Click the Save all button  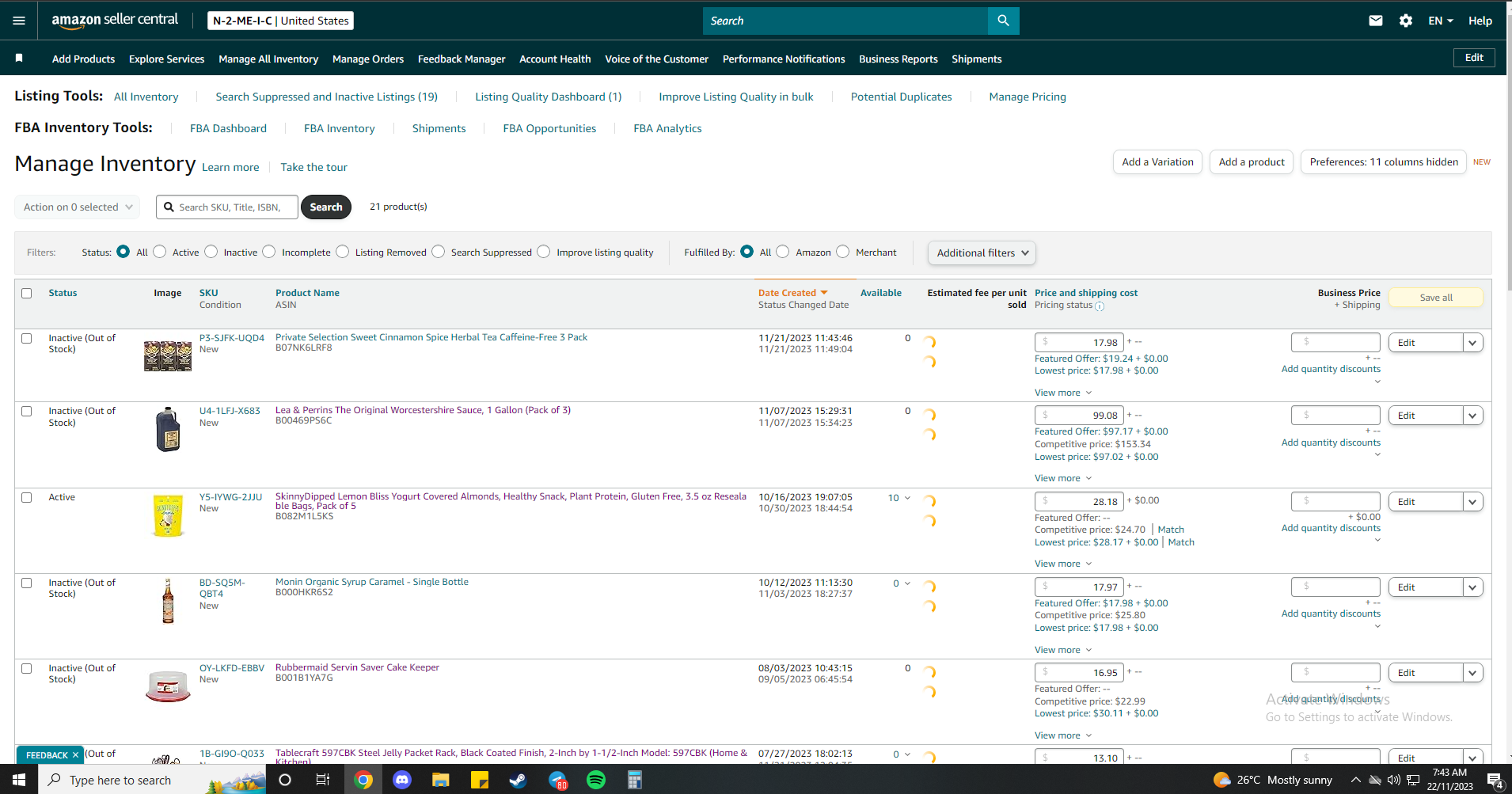tap(1436, 298)
